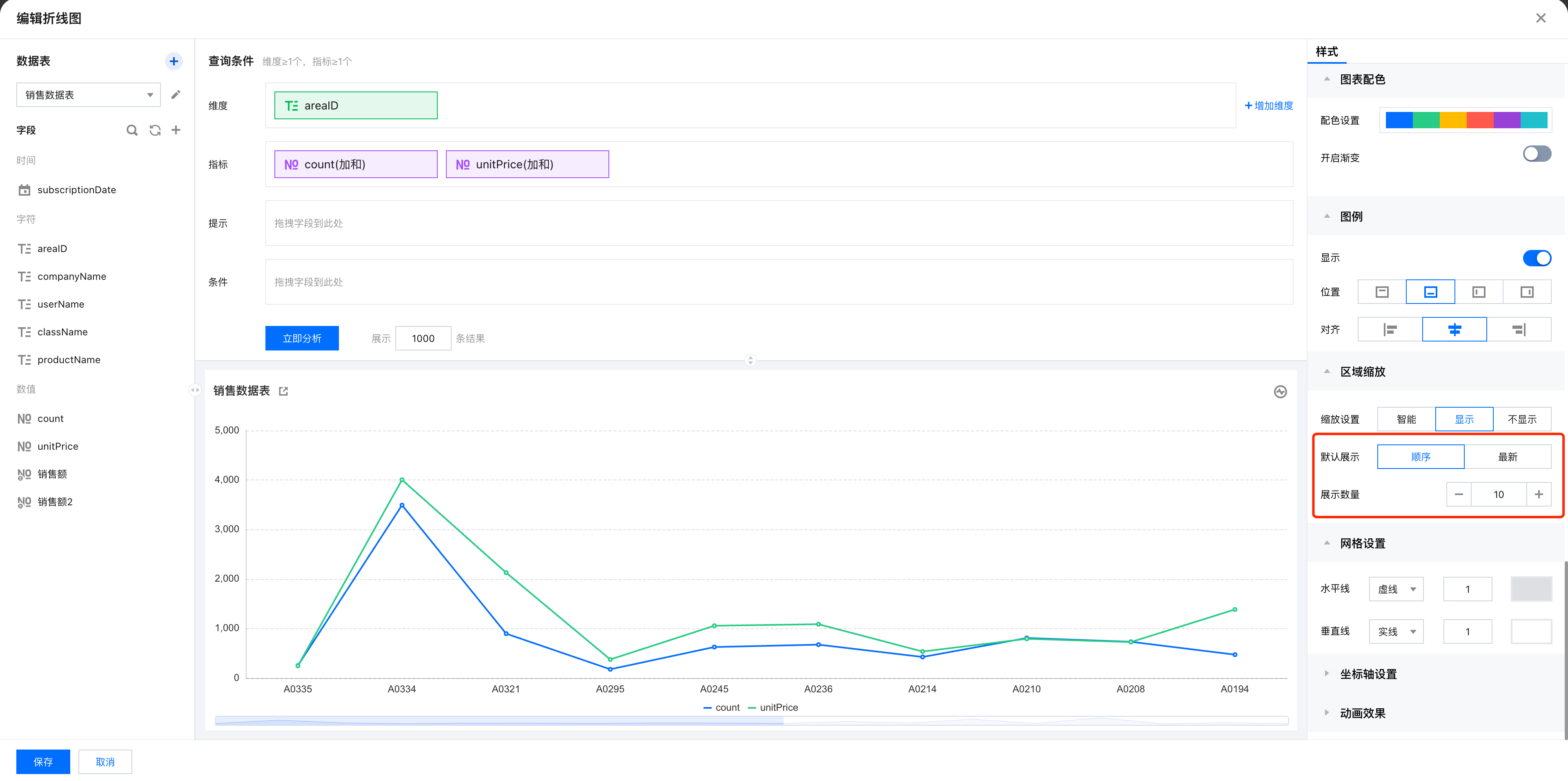Align legend to the right icon
1568x781 pixels.
pyautogui.click(x=1518, y=329)
